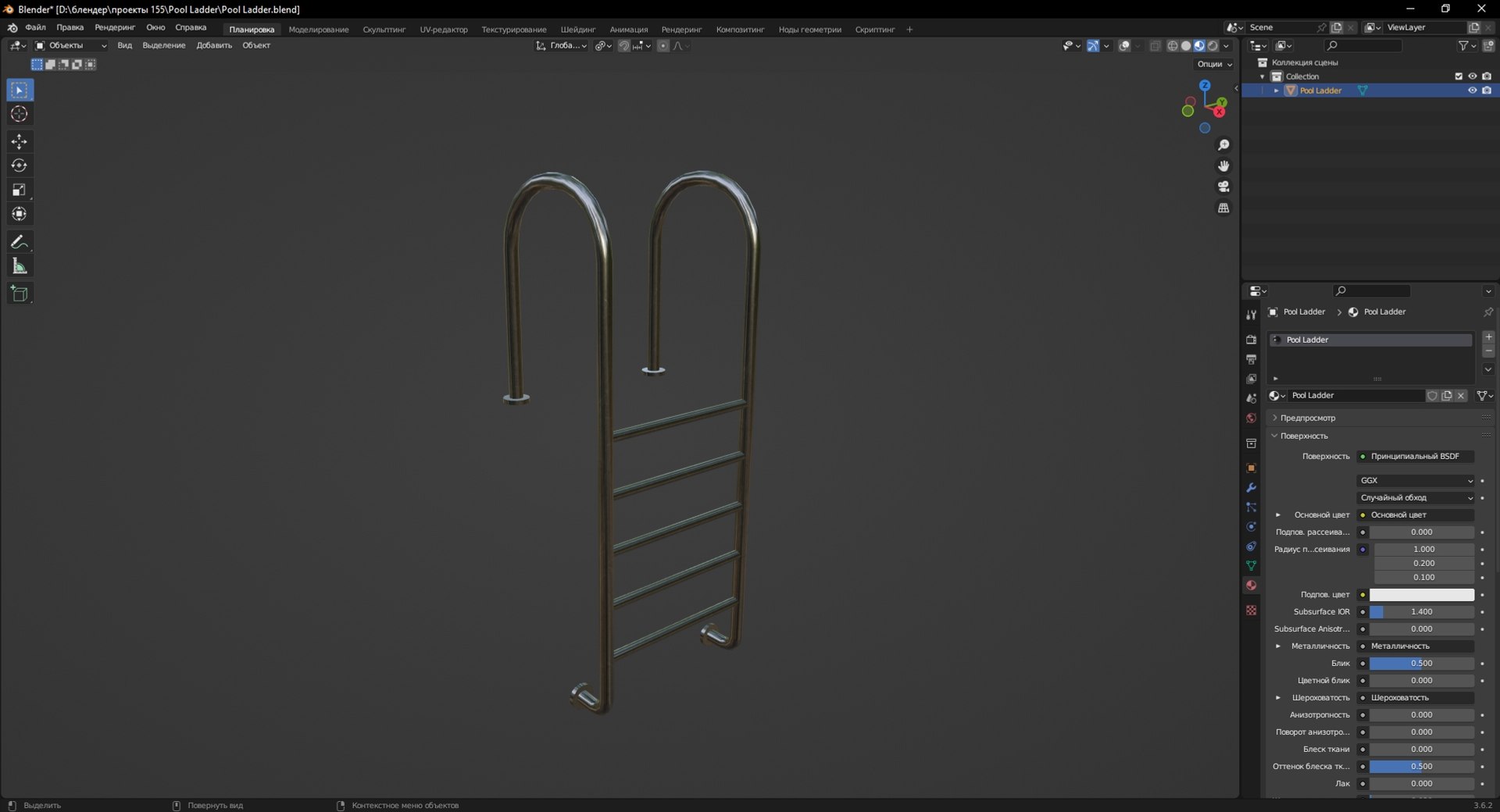Open the Modifiers wrench properties tab
This screenshot has width=1500, height=812.
[x=1251, y=487]
